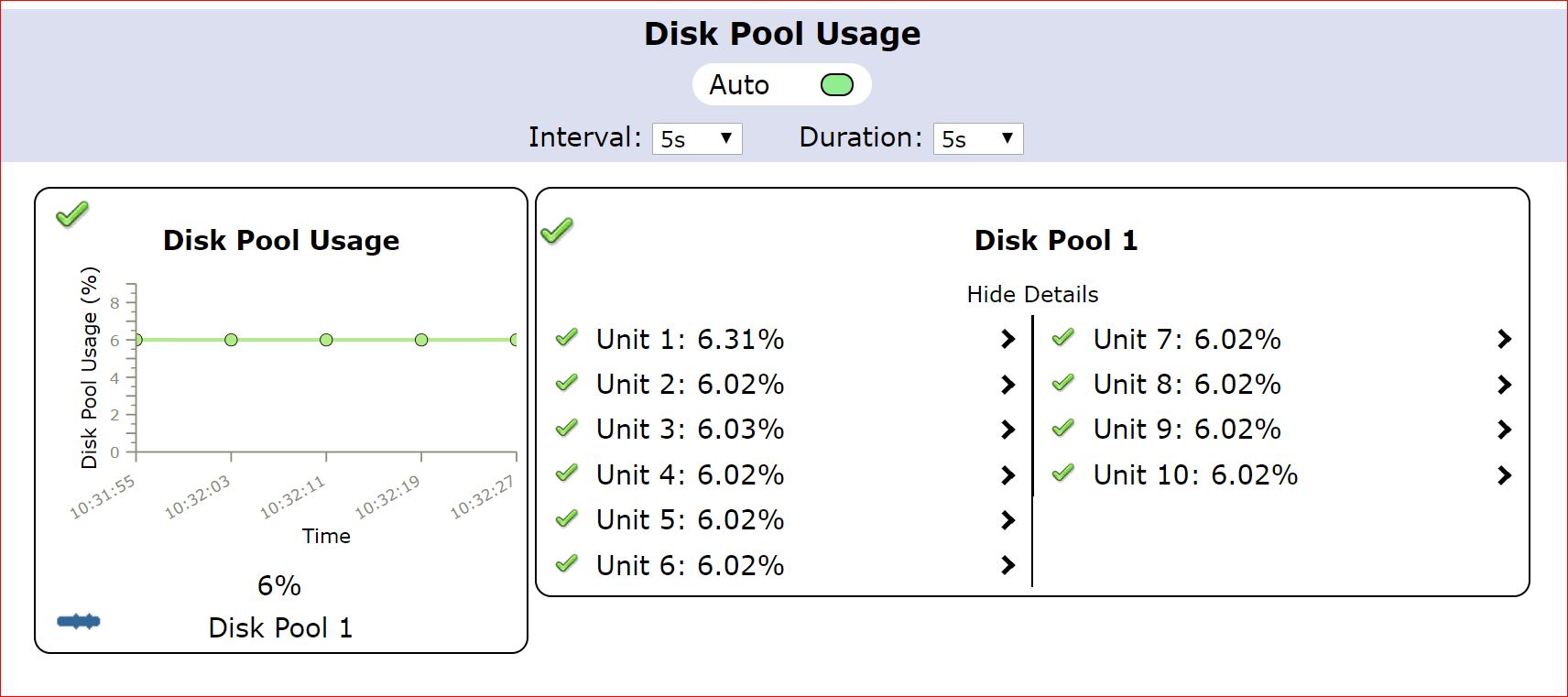Expand Unit 5 details chevron
Viewport: 1568px width, 697px height.
point(1008,520)
